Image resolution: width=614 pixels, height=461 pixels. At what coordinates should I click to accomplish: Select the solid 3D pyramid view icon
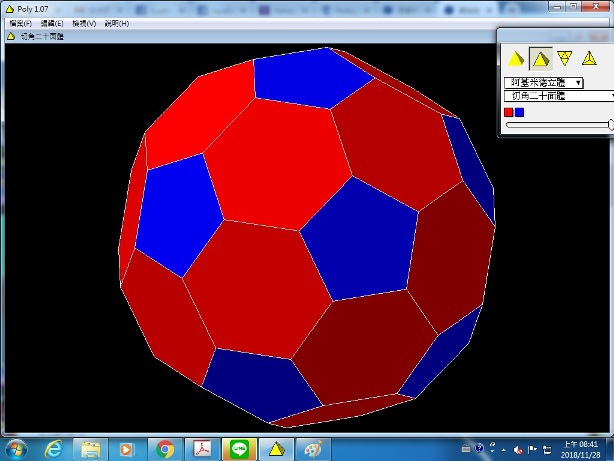516,59
